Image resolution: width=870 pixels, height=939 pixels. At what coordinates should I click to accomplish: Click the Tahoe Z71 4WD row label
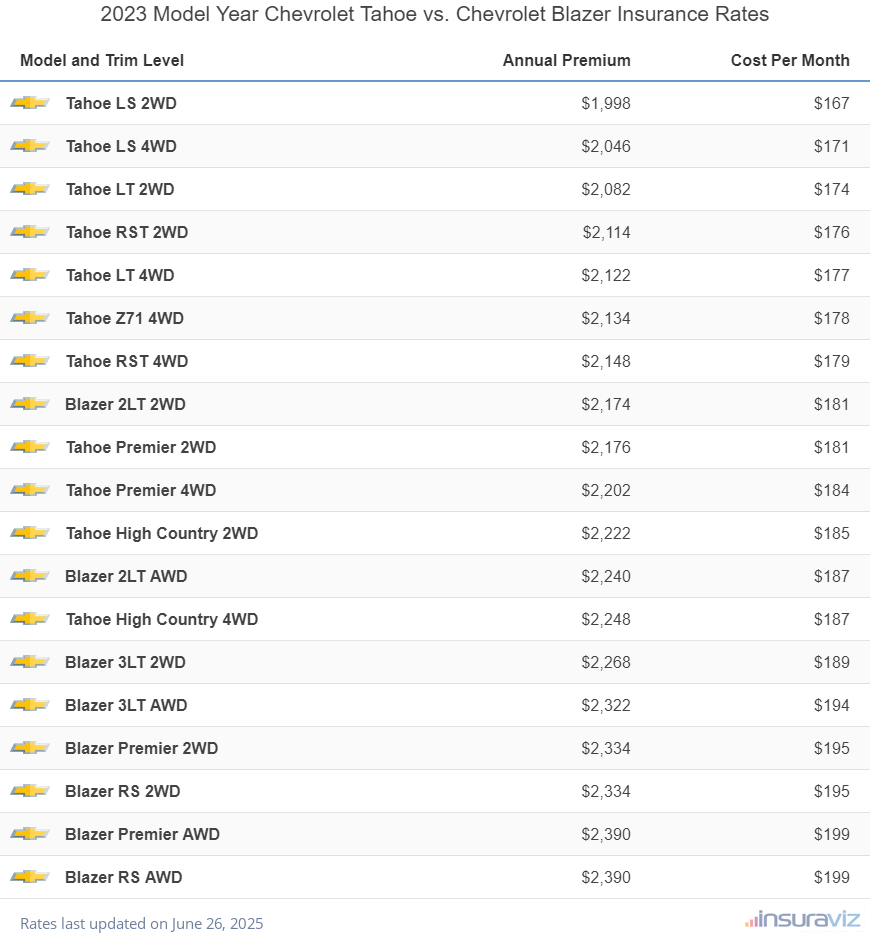point(125,318)
